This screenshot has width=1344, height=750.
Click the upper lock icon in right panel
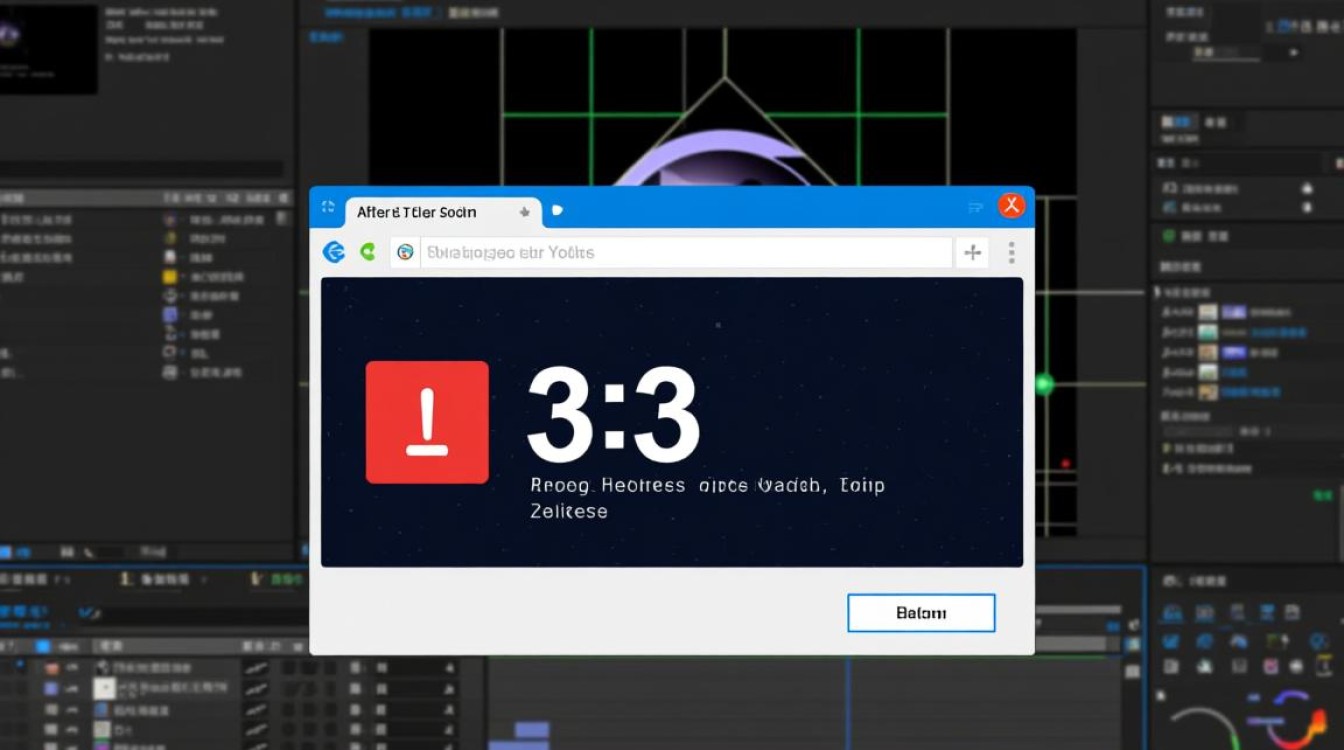(x=1306, y=188)
